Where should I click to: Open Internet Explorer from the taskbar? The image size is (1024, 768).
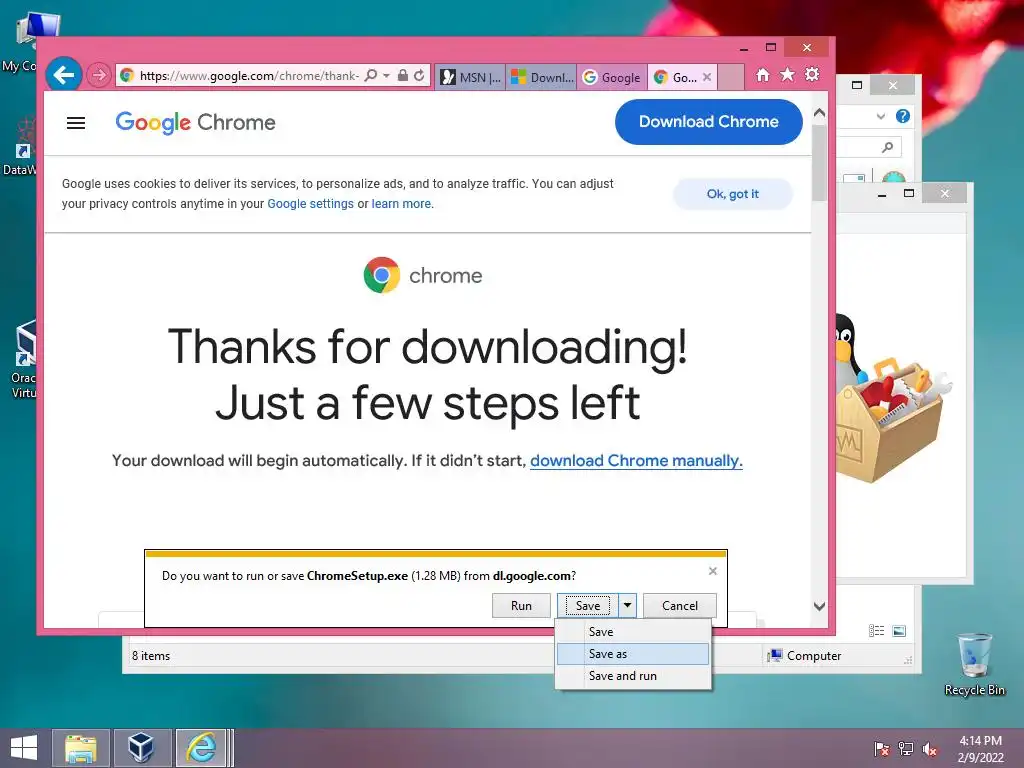201,748
